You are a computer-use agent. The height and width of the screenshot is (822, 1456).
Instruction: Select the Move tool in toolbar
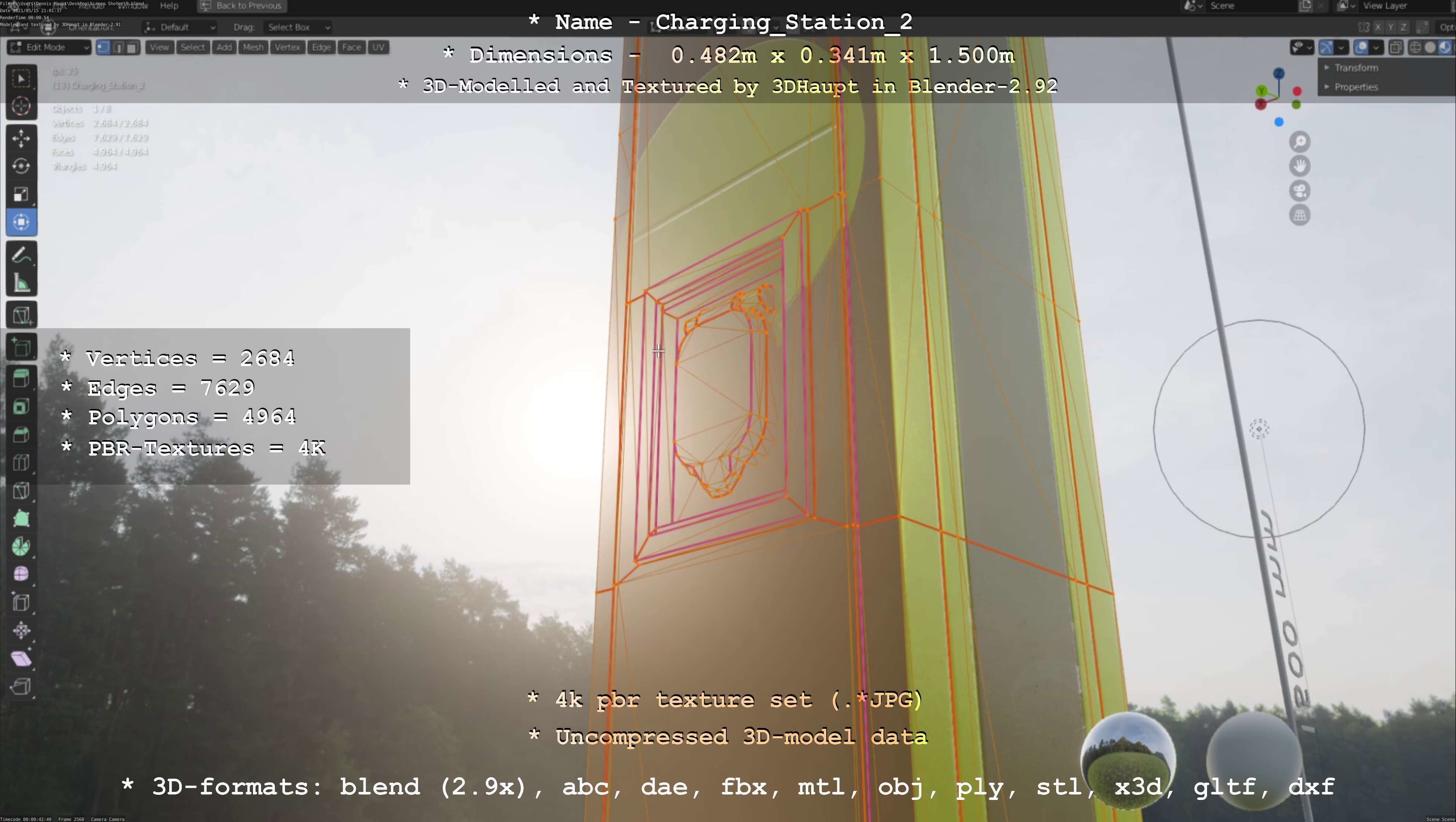pos(21,138)
